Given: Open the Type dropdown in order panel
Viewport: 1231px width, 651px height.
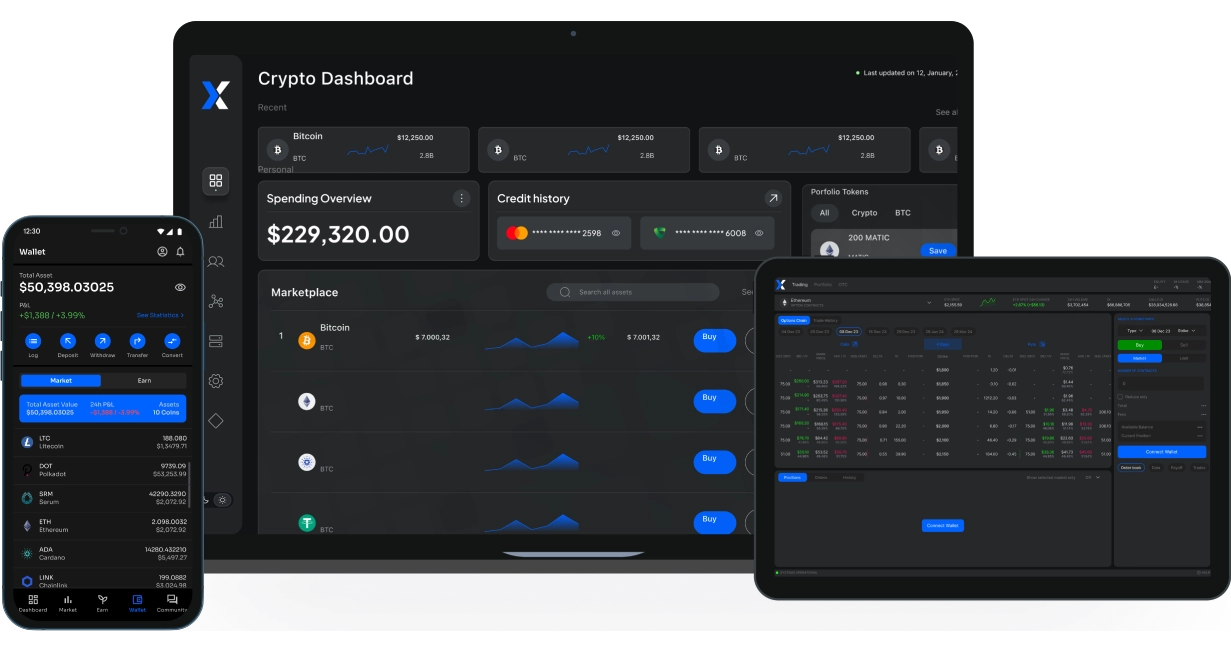Looking at the screenshot, I should coord(1132,330).
